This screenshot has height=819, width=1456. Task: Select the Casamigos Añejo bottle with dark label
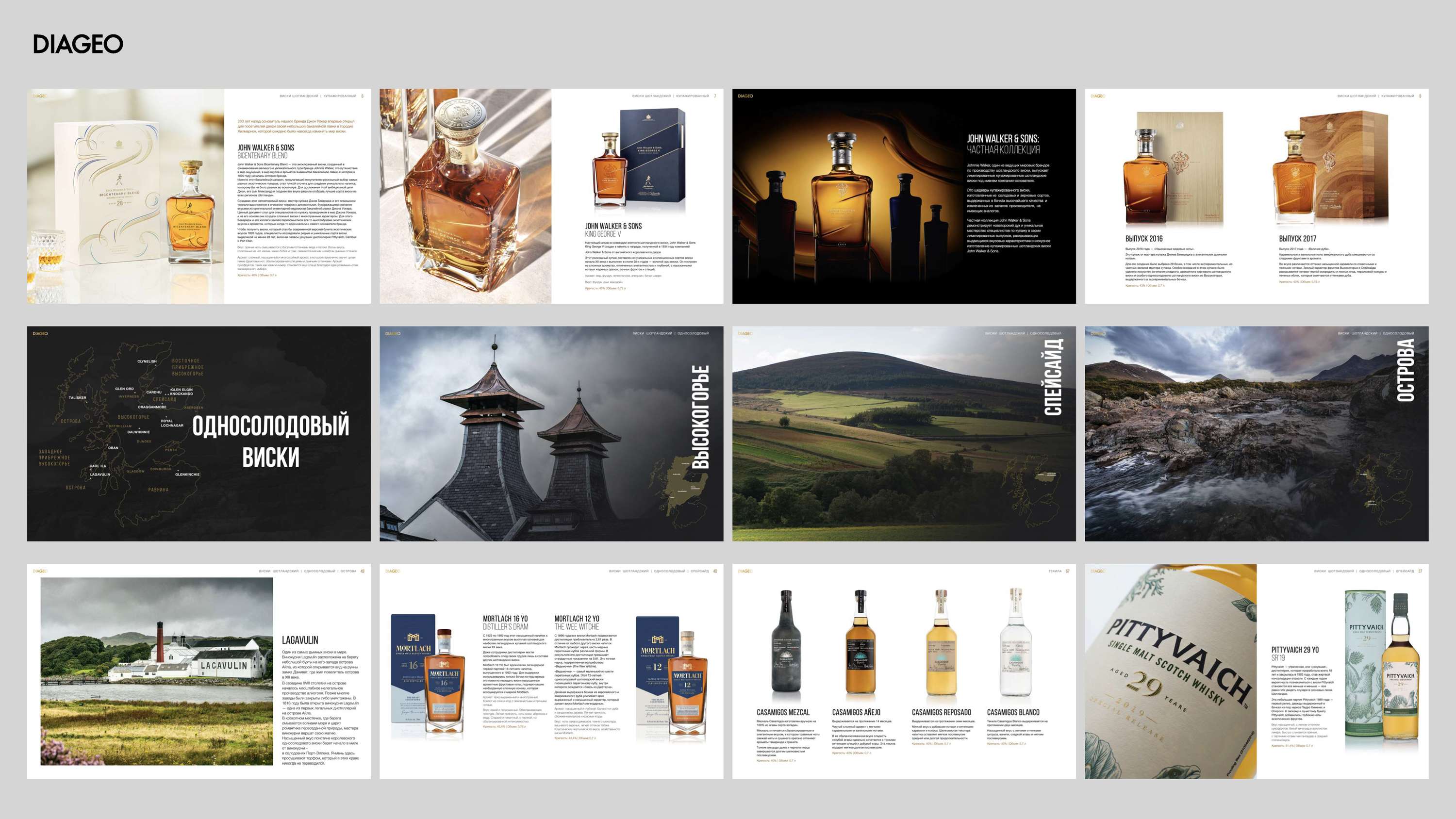click(x=860, y=643)
